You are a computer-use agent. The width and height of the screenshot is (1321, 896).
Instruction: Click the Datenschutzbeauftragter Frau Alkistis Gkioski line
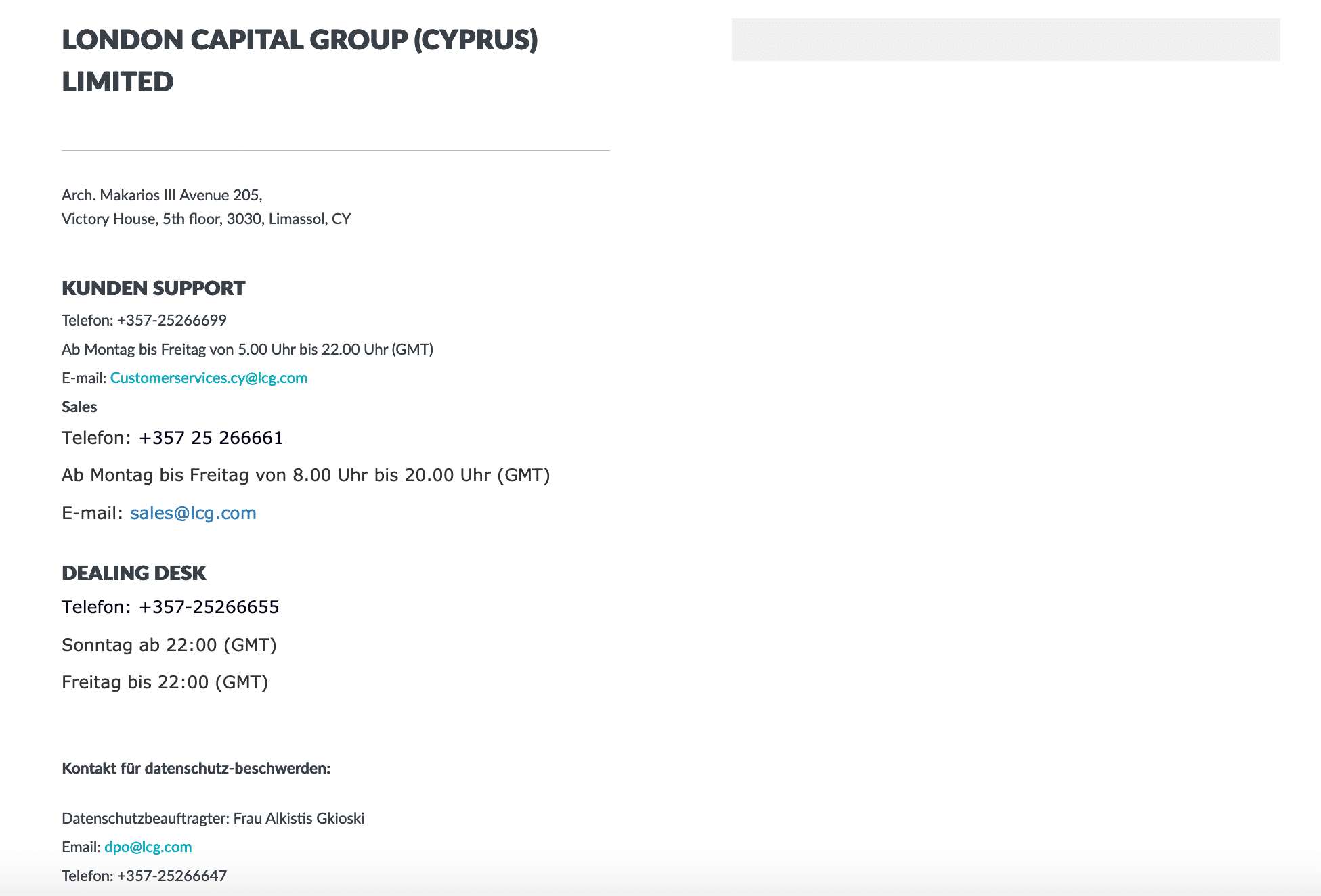(213, 818)
